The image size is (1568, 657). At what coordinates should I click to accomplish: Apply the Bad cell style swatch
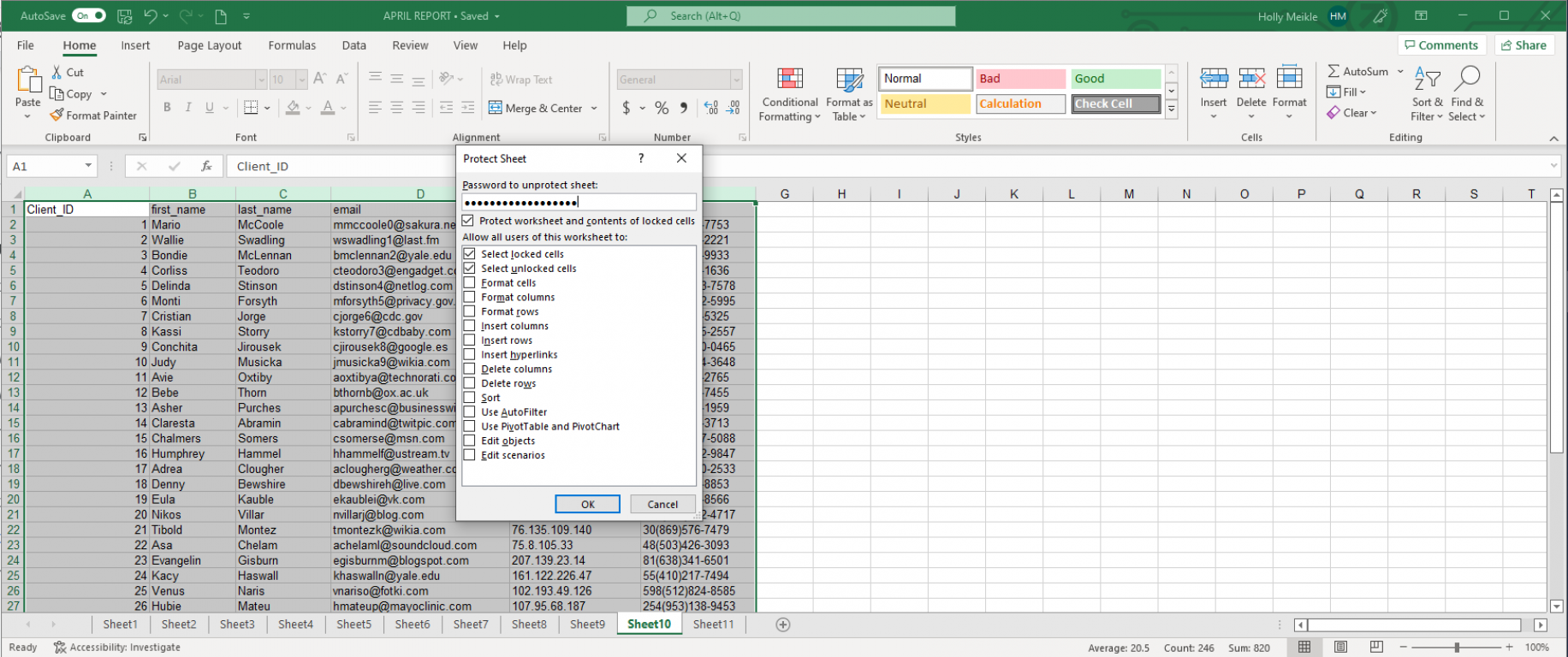1020,79
